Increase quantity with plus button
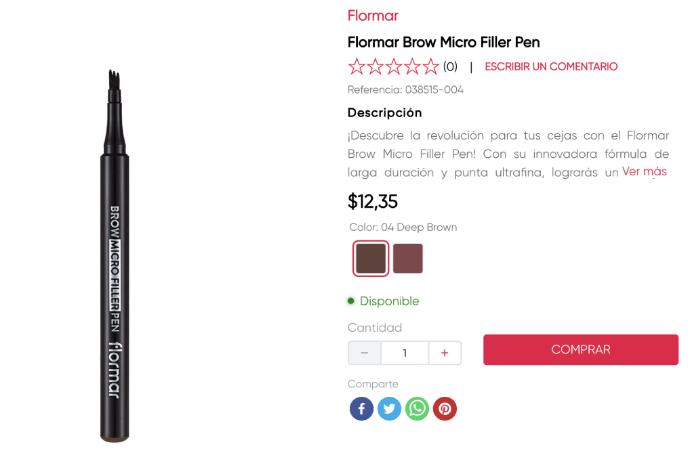Screen dimensions: 690x472 [445, 353]
